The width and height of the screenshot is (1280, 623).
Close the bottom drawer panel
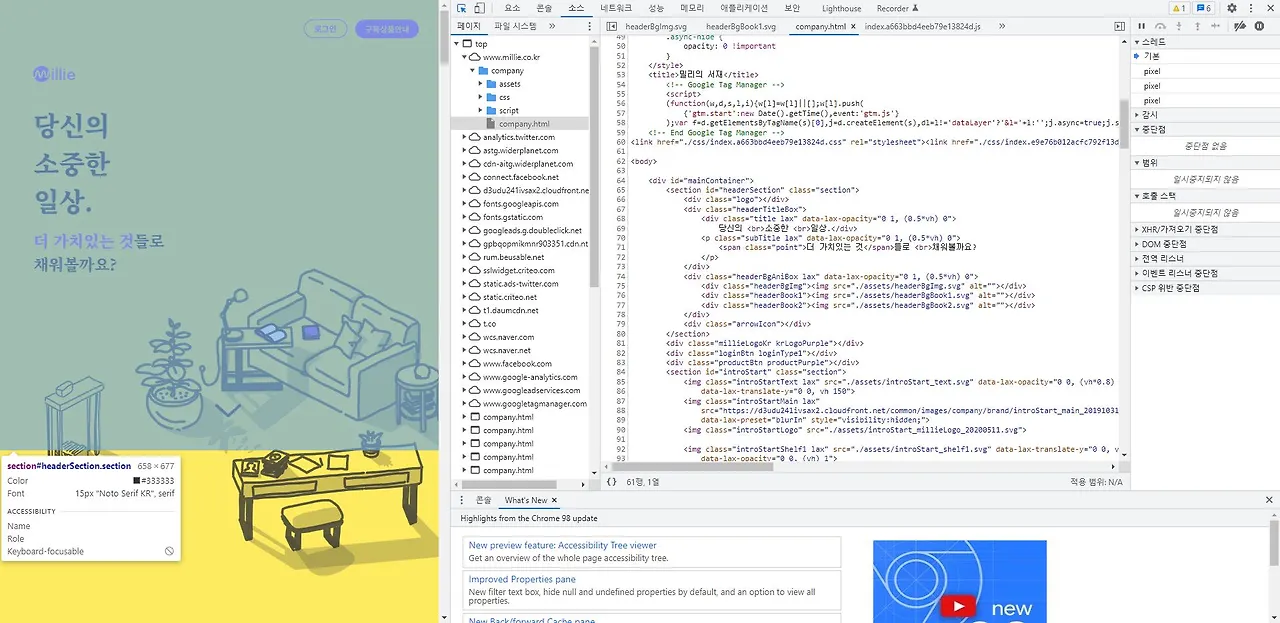[1270, 500]
